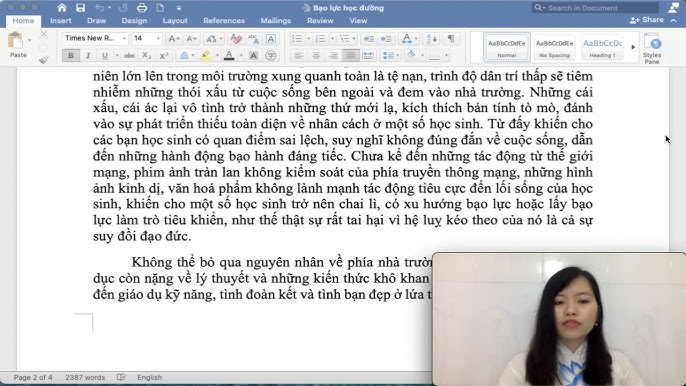Click the Format Painter brush icon

[43, 60]
